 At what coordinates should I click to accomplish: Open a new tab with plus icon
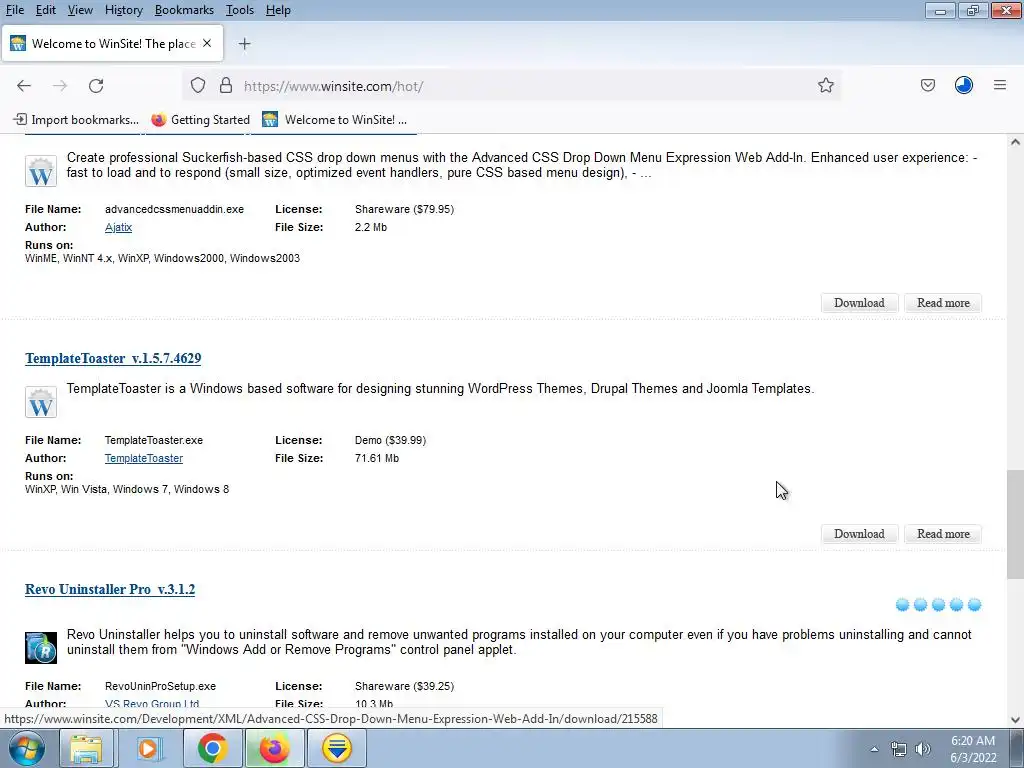click(x=244, y=44)
